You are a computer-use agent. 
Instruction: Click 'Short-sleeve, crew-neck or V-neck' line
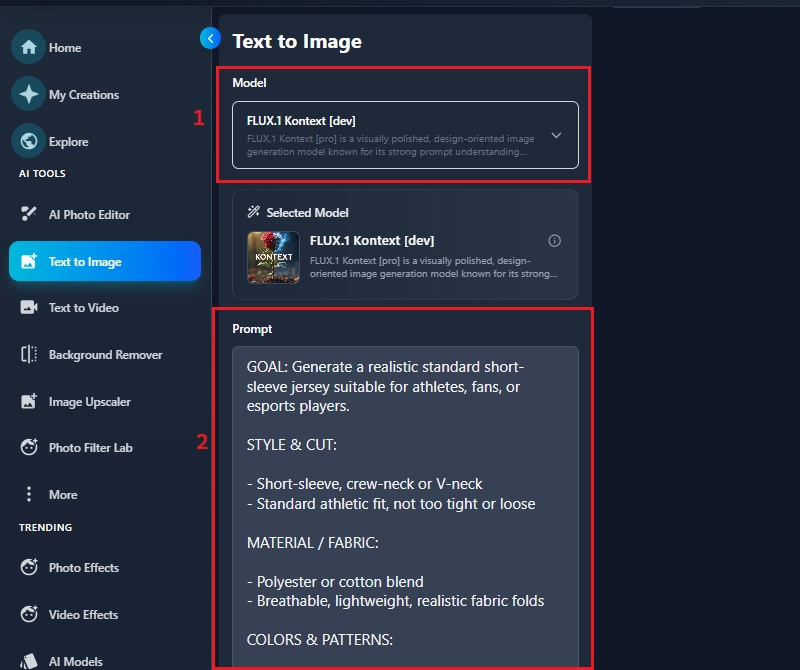pyautogui.click(x=364, y=484)
